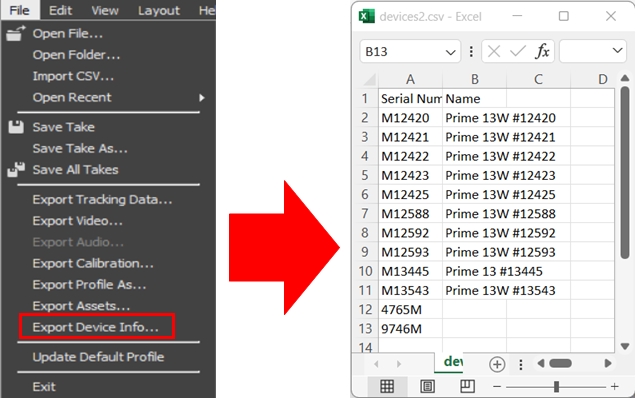
Task: Click the zoom in plus icon
Action: 615,387
